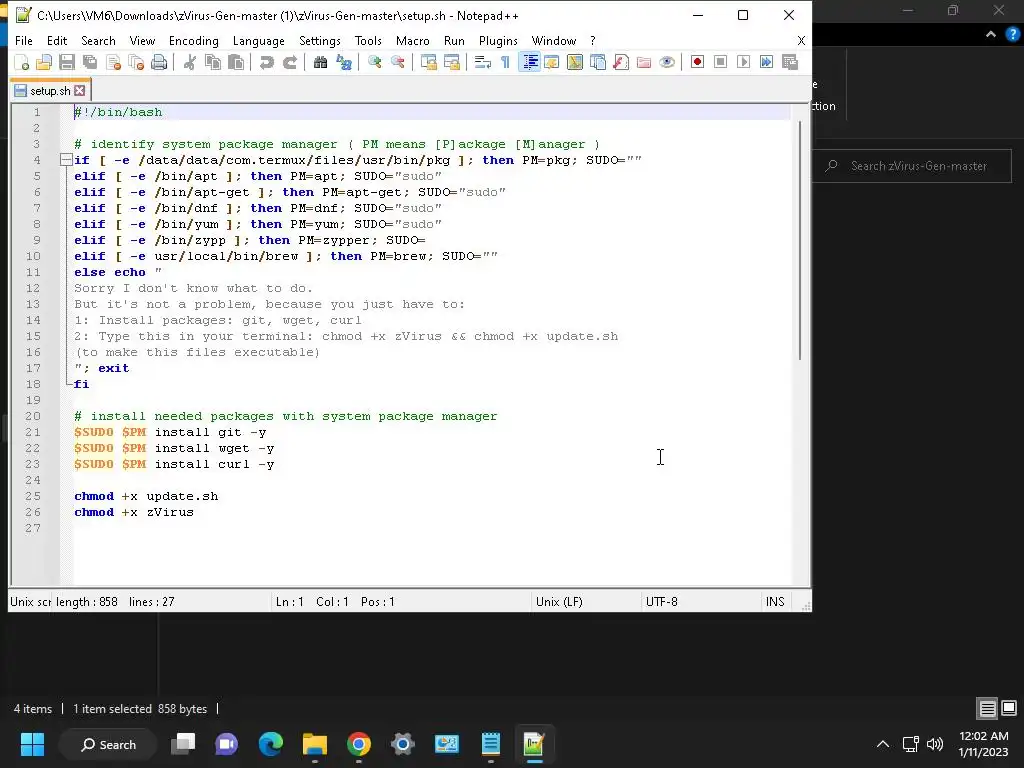
Task: Open the Edit menu
Action: click(57, 40)
